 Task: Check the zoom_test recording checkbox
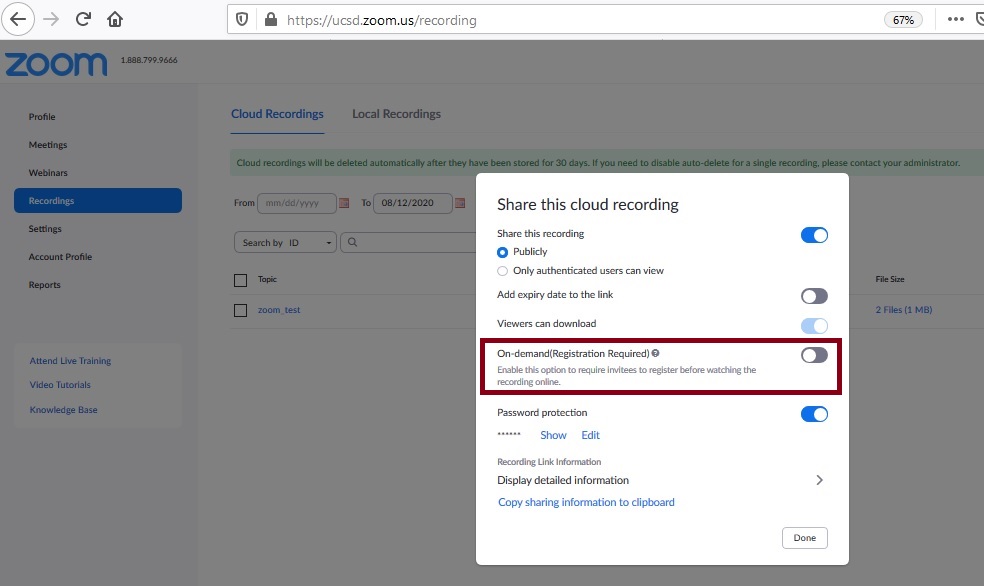pos(240,310)
